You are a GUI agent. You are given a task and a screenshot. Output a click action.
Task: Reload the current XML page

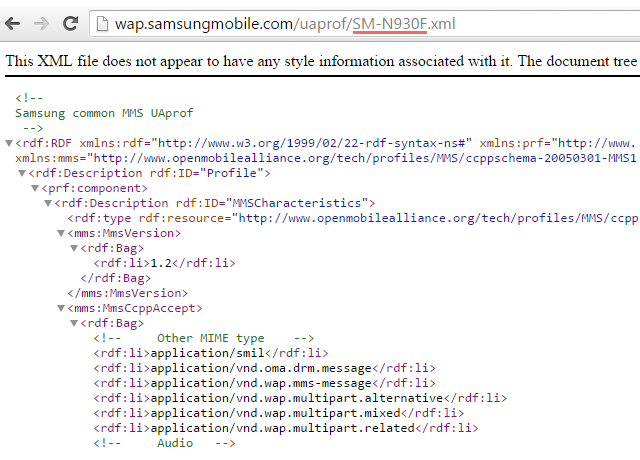(70, 23)
